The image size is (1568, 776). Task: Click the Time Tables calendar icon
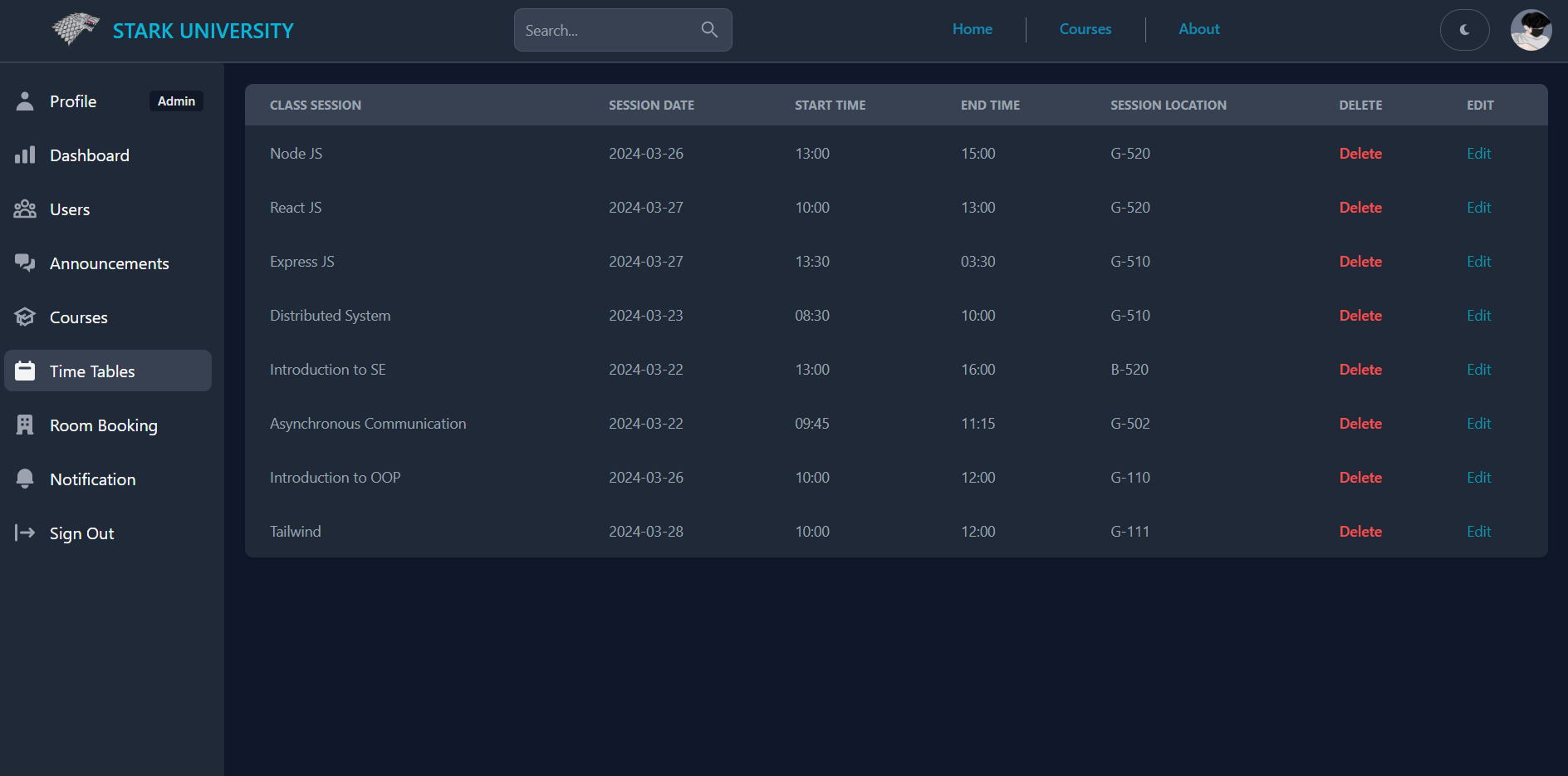[x=26, y=371]
